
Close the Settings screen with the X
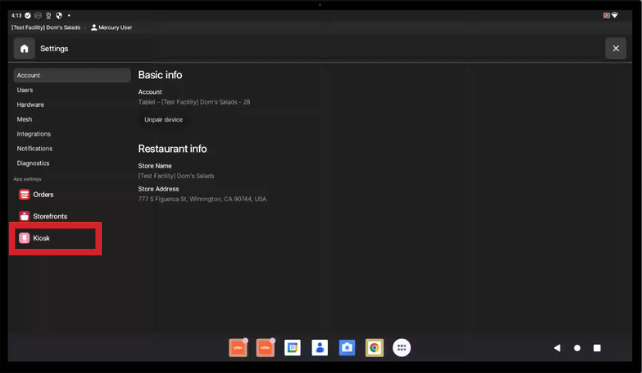[x=615, y=48]
